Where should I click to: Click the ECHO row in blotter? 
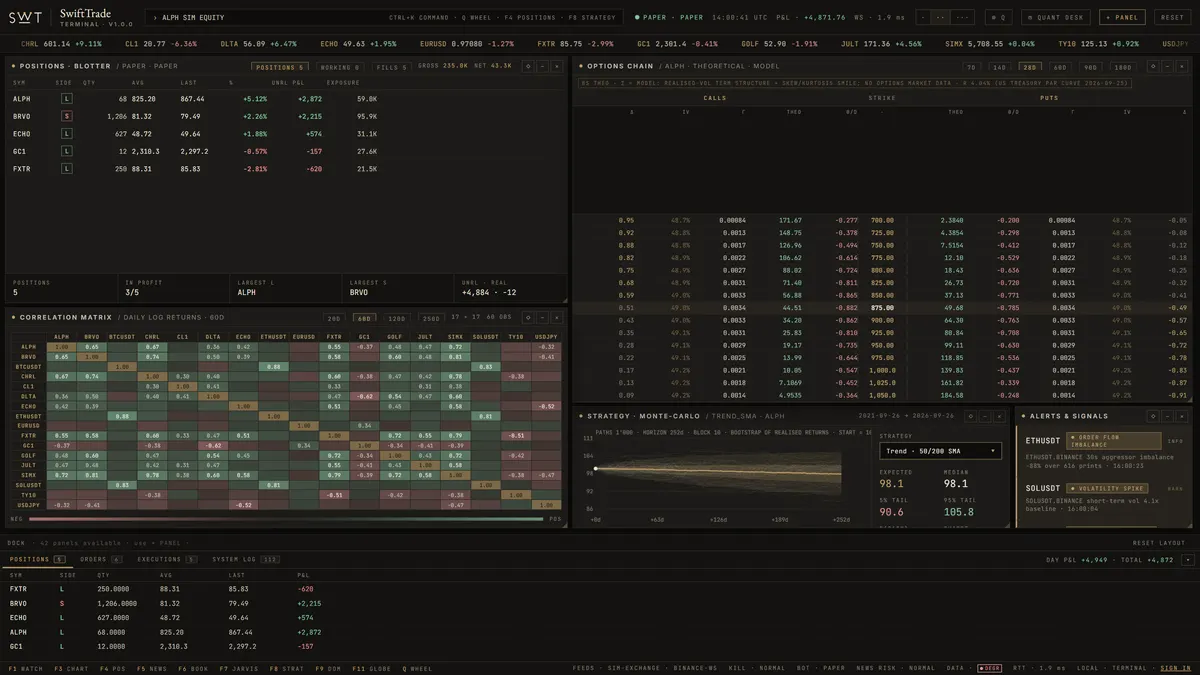(x=285, y=133)
